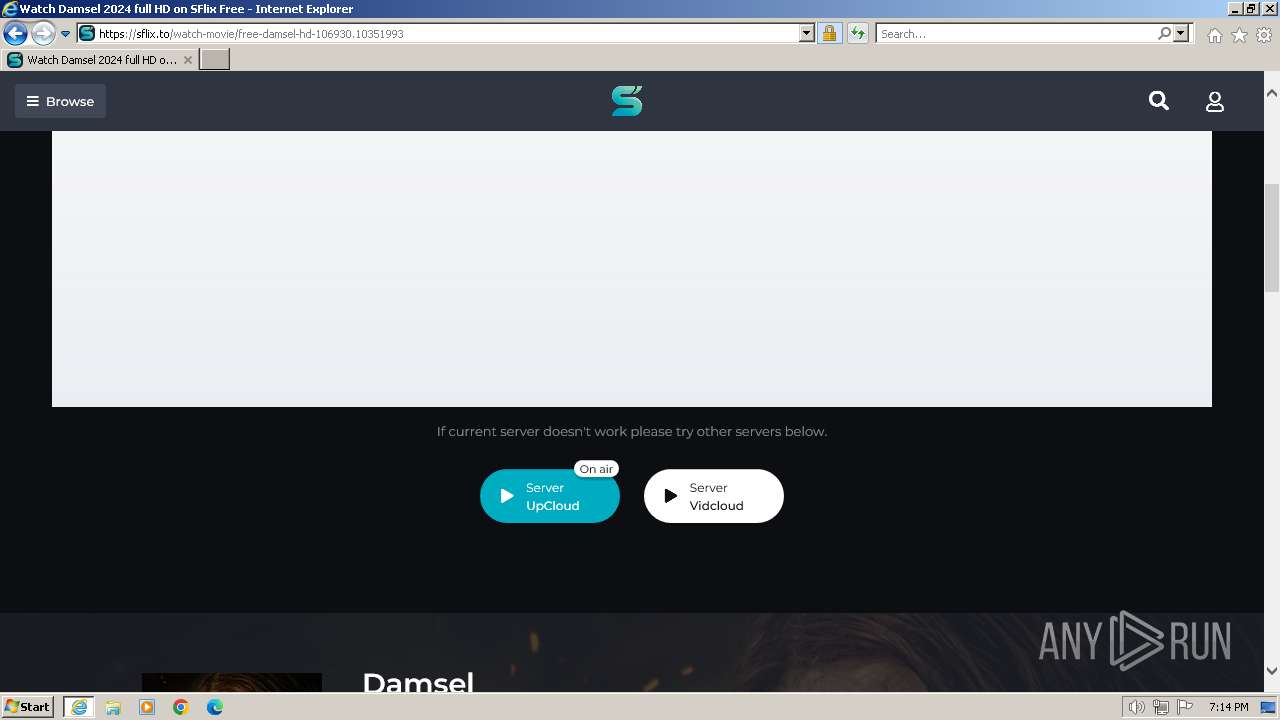Click the SFlix logo icon

(x=627, y=101)
